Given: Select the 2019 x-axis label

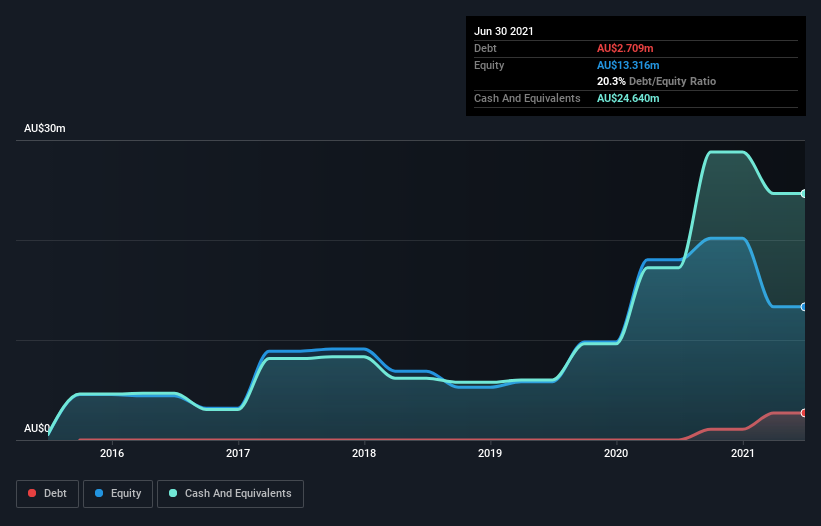Looking at the screenshot, I should [x=490, y=453].
